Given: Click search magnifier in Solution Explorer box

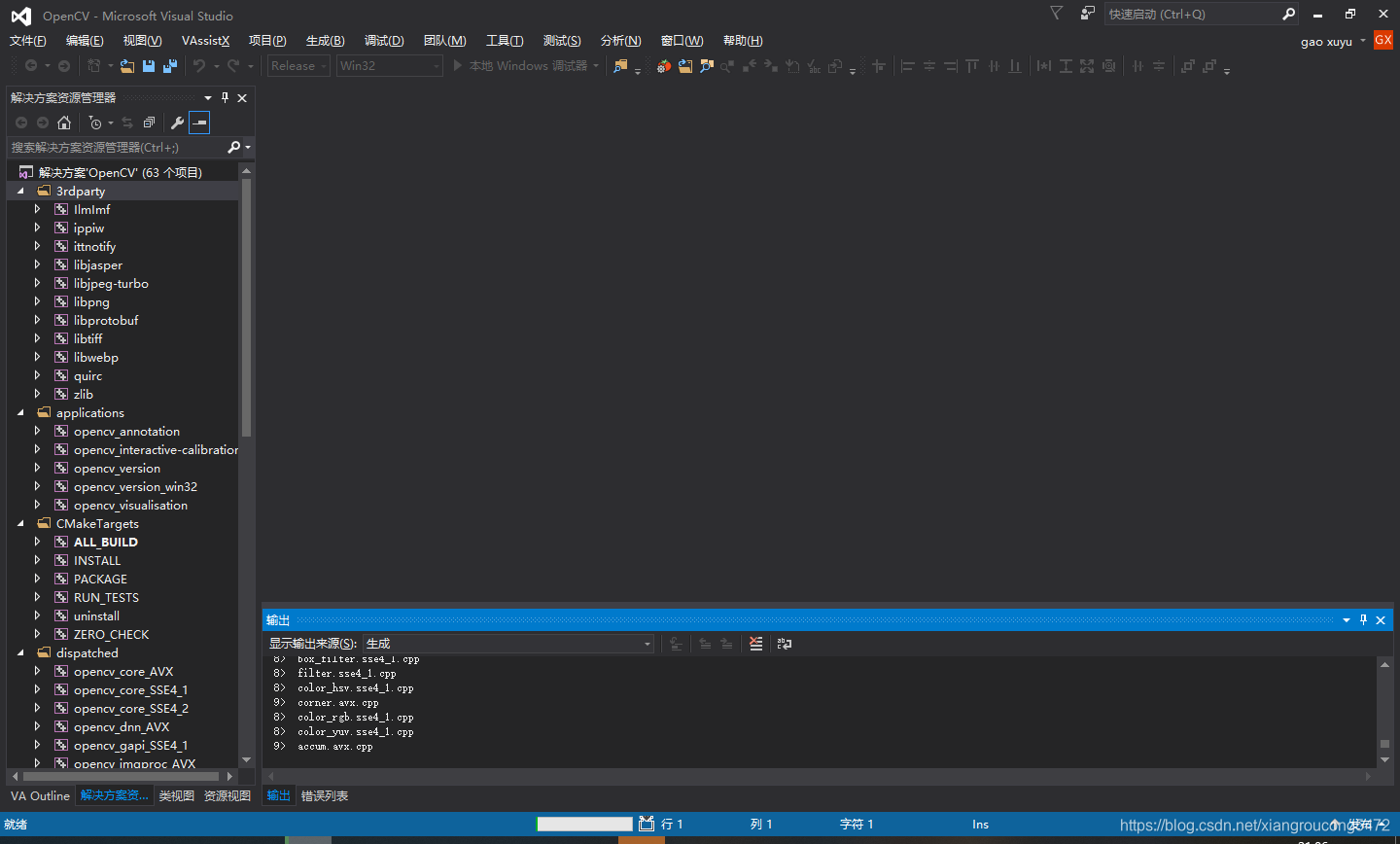Looking at the screenshot, I should pos(233,148).
